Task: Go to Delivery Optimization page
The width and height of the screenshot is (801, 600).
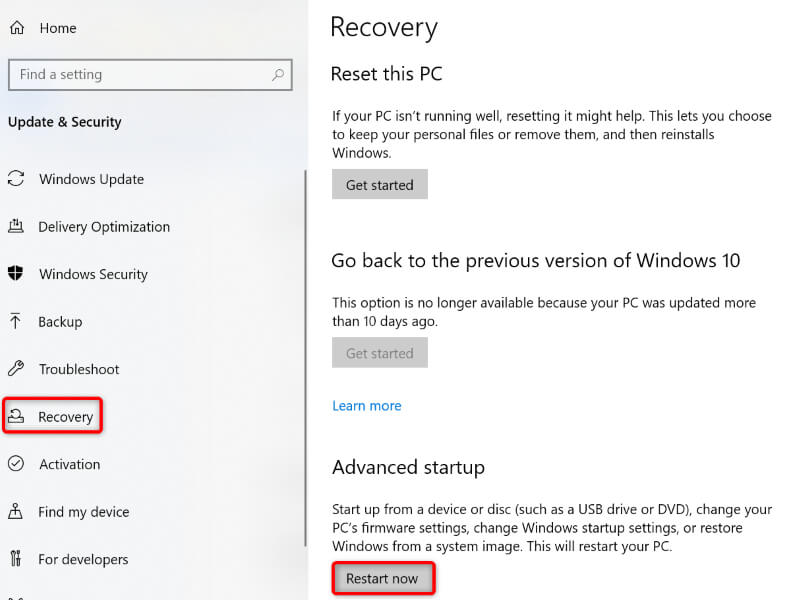Action: coord(104,227)
